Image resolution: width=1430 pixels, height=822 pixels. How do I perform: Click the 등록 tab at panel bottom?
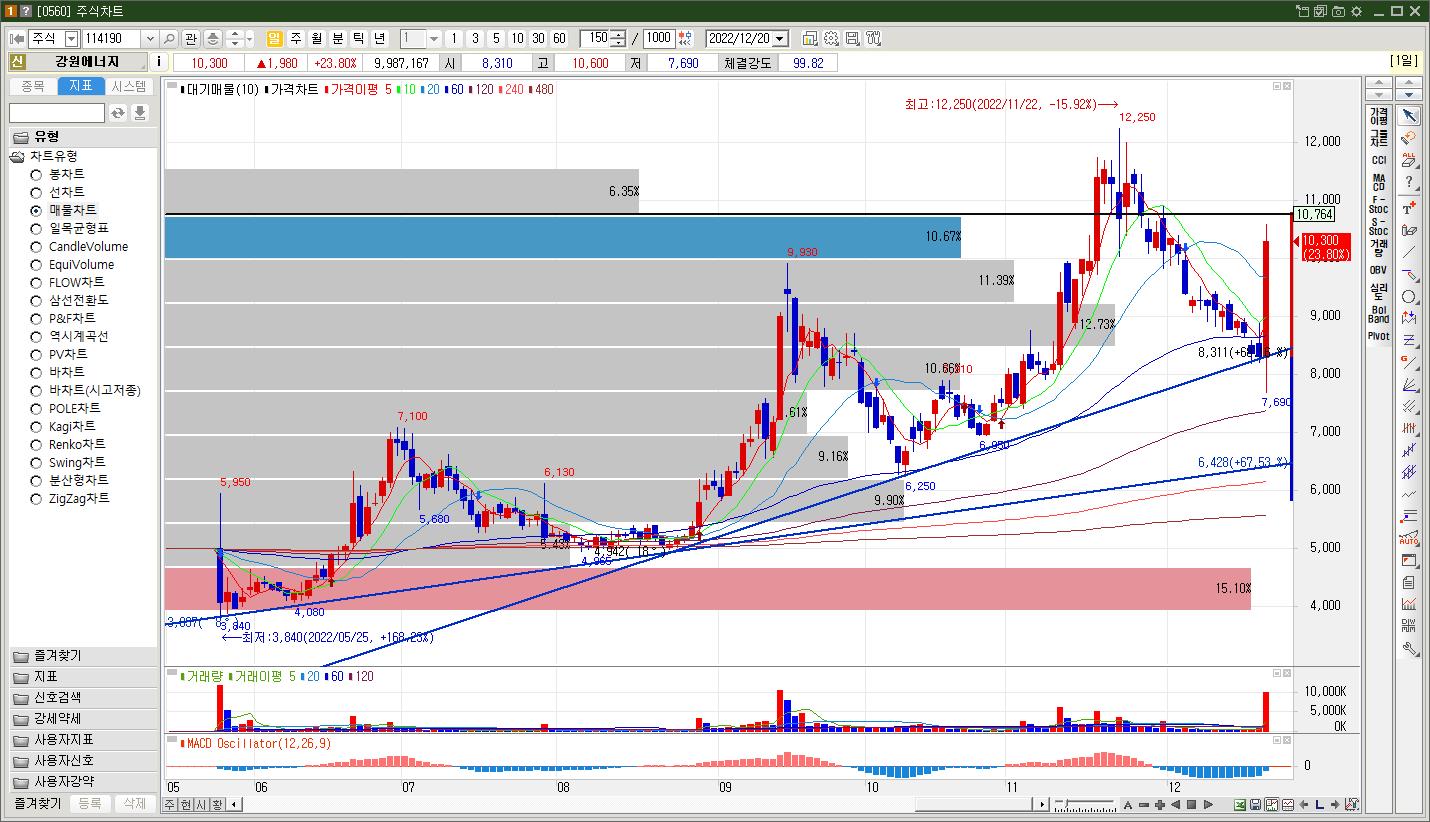90,803
